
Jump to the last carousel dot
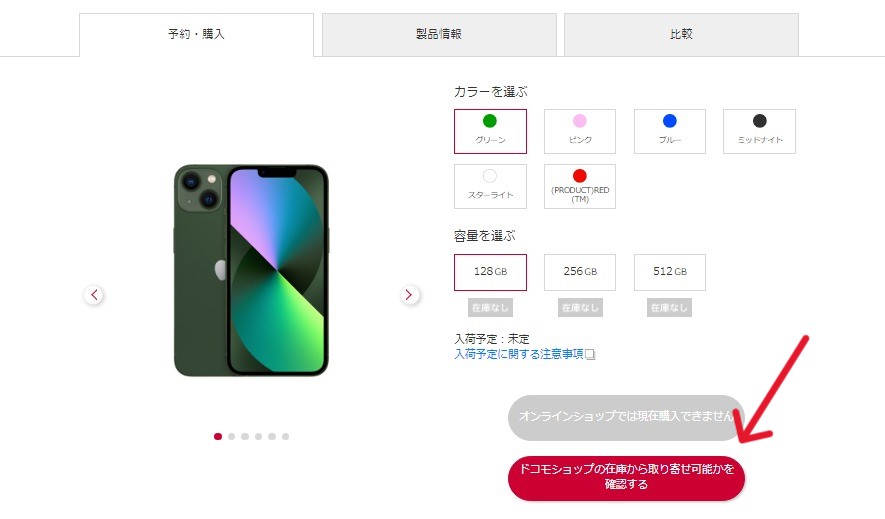[x=286, y=436]
